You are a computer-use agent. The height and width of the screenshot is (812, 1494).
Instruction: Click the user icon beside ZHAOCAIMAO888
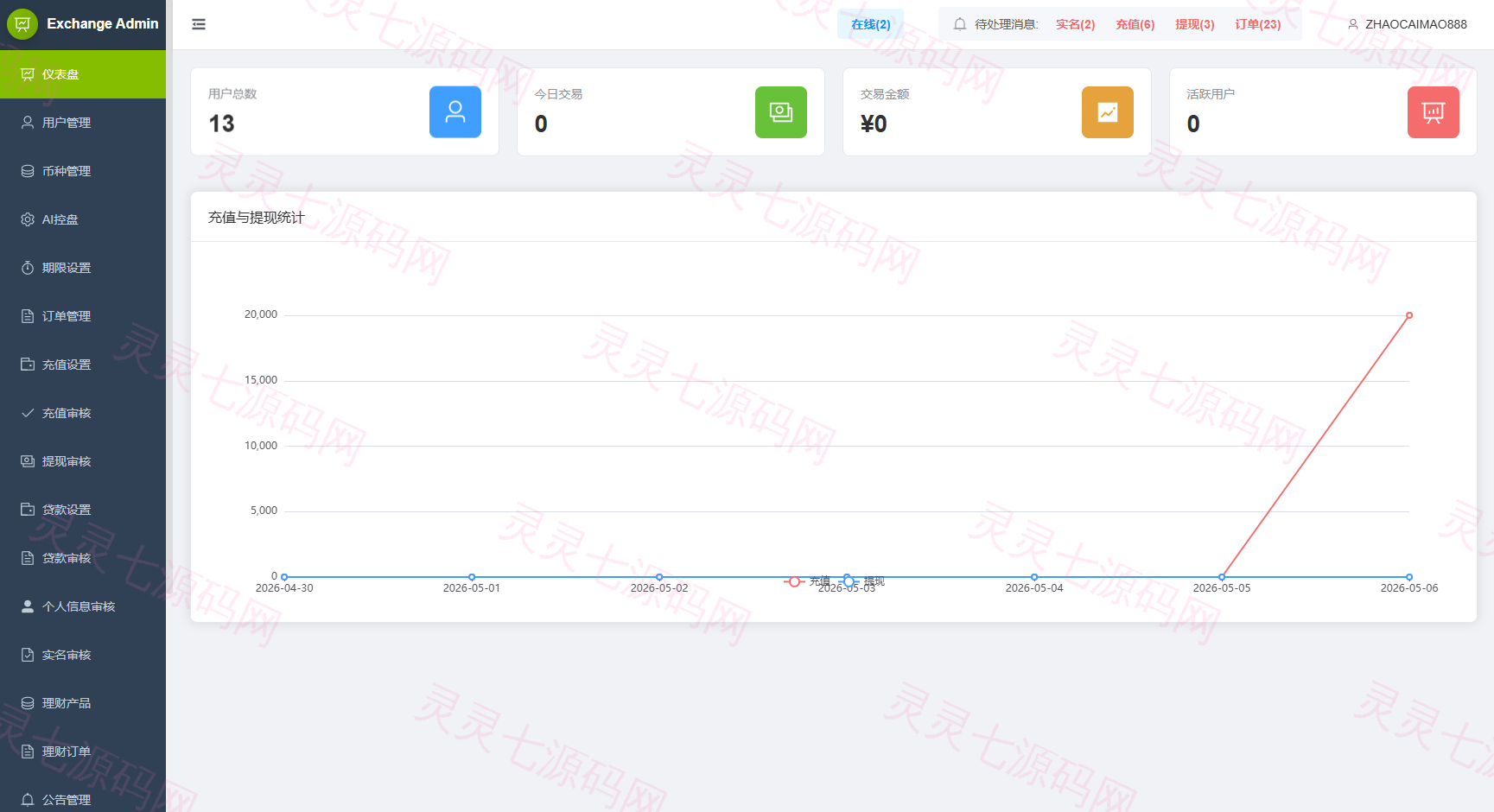tap(1353, 24)
